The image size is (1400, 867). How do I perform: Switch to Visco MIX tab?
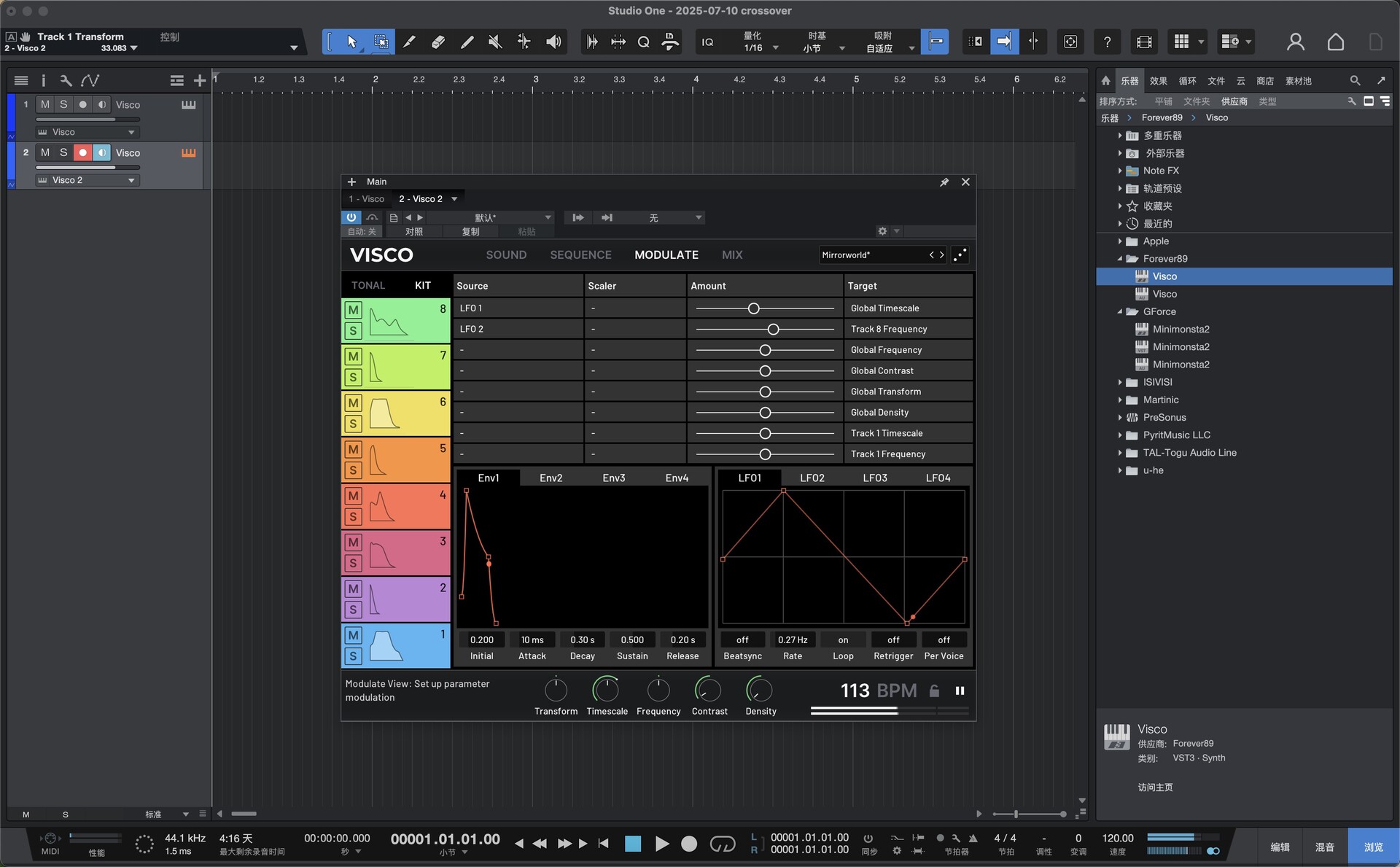tap(732, 254)
